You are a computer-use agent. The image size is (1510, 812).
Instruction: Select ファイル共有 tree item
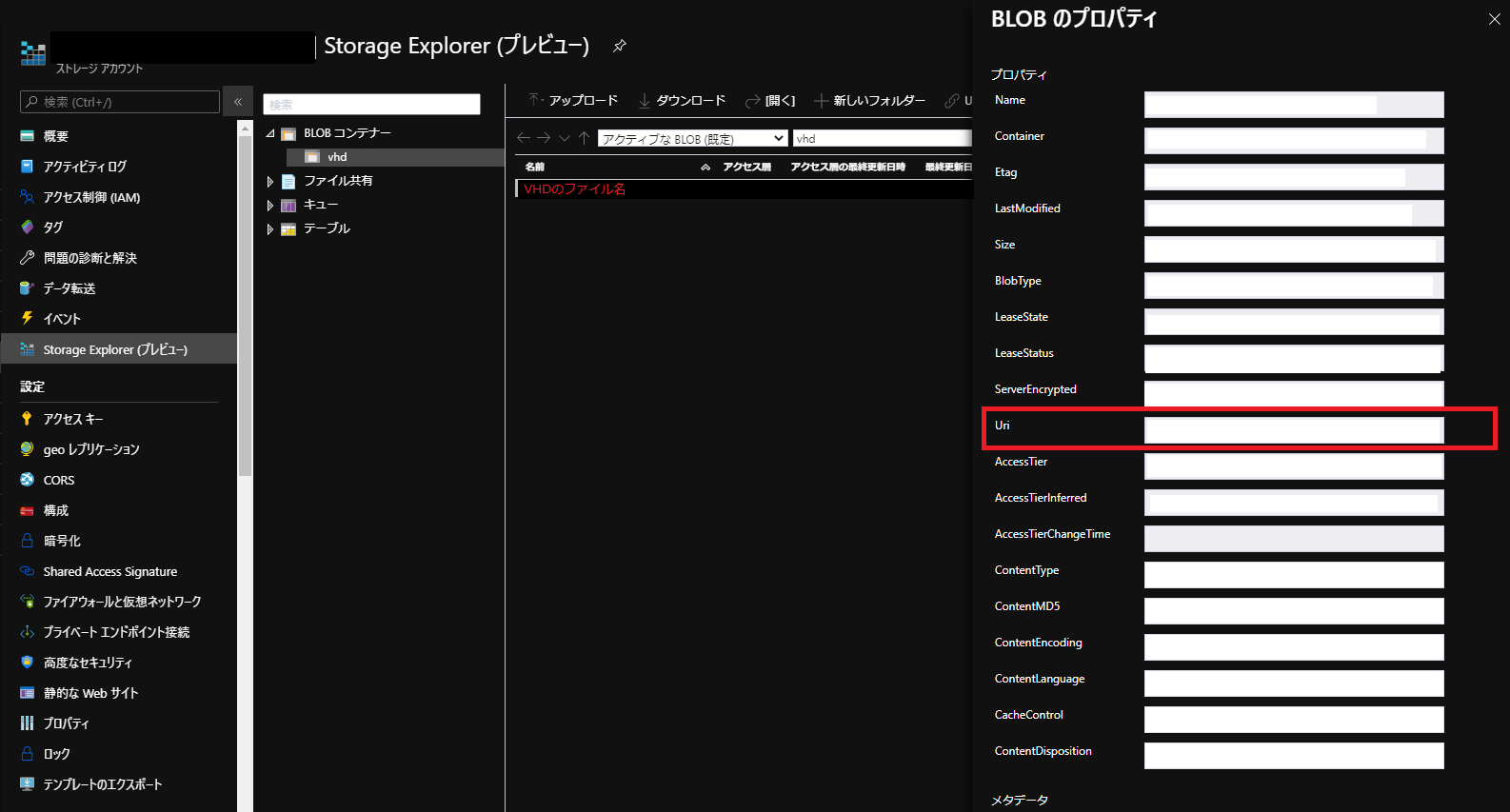(x=337, y=181)
